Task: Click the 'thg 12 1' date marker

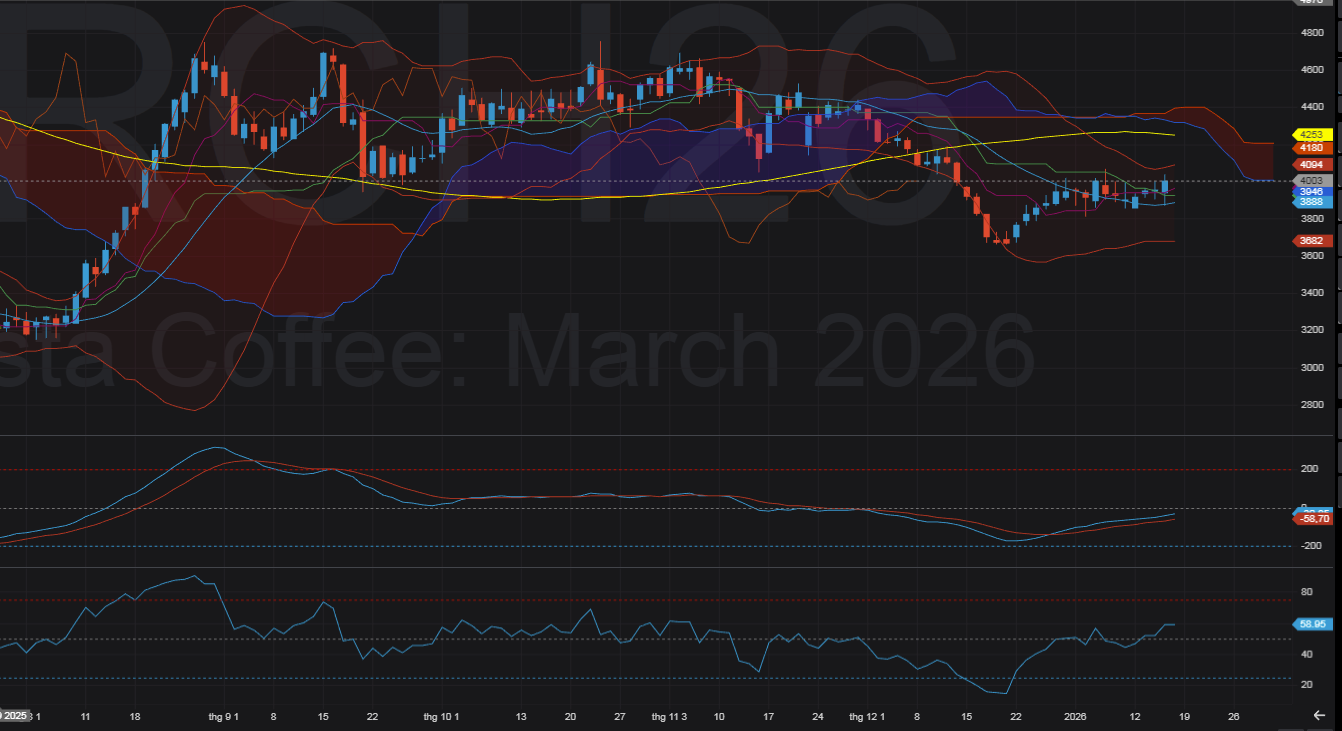Action: (867, 717)
